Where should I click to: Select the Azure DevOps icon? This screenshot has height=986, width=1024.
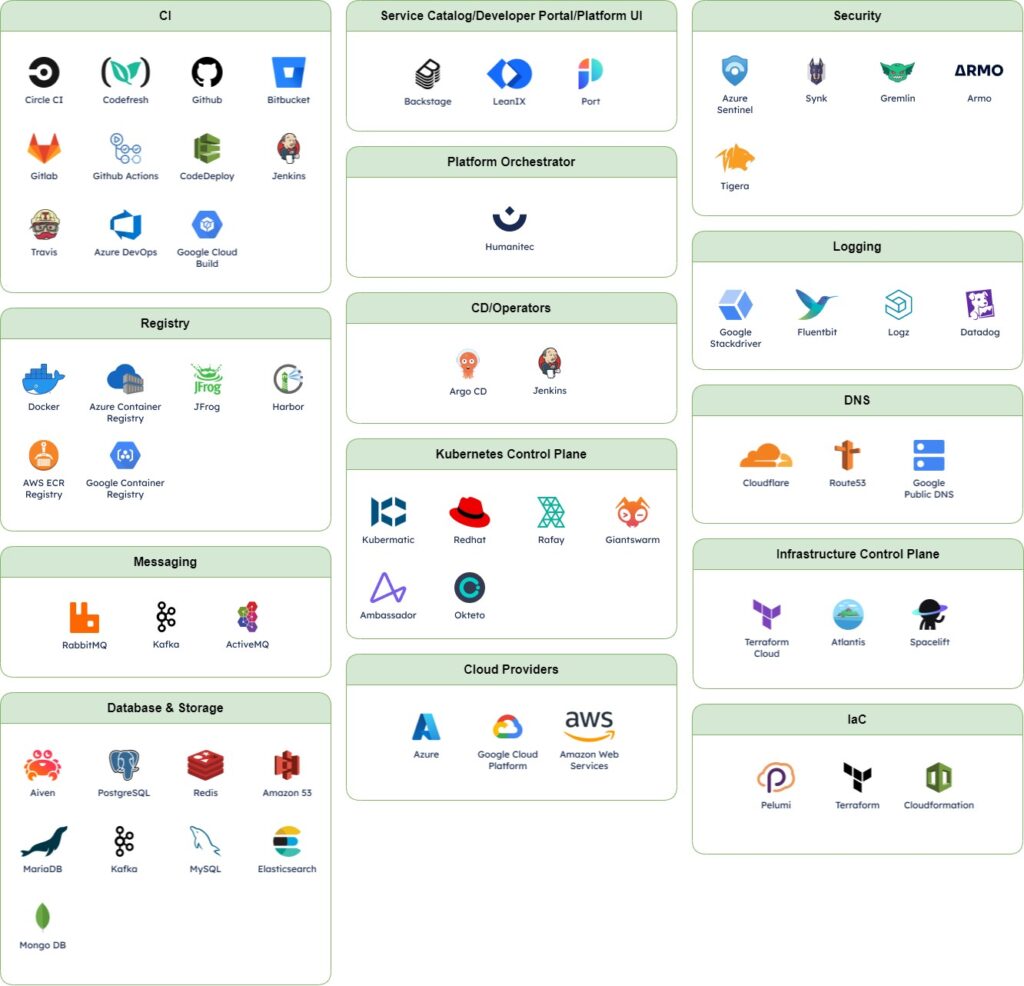[125, 225]
